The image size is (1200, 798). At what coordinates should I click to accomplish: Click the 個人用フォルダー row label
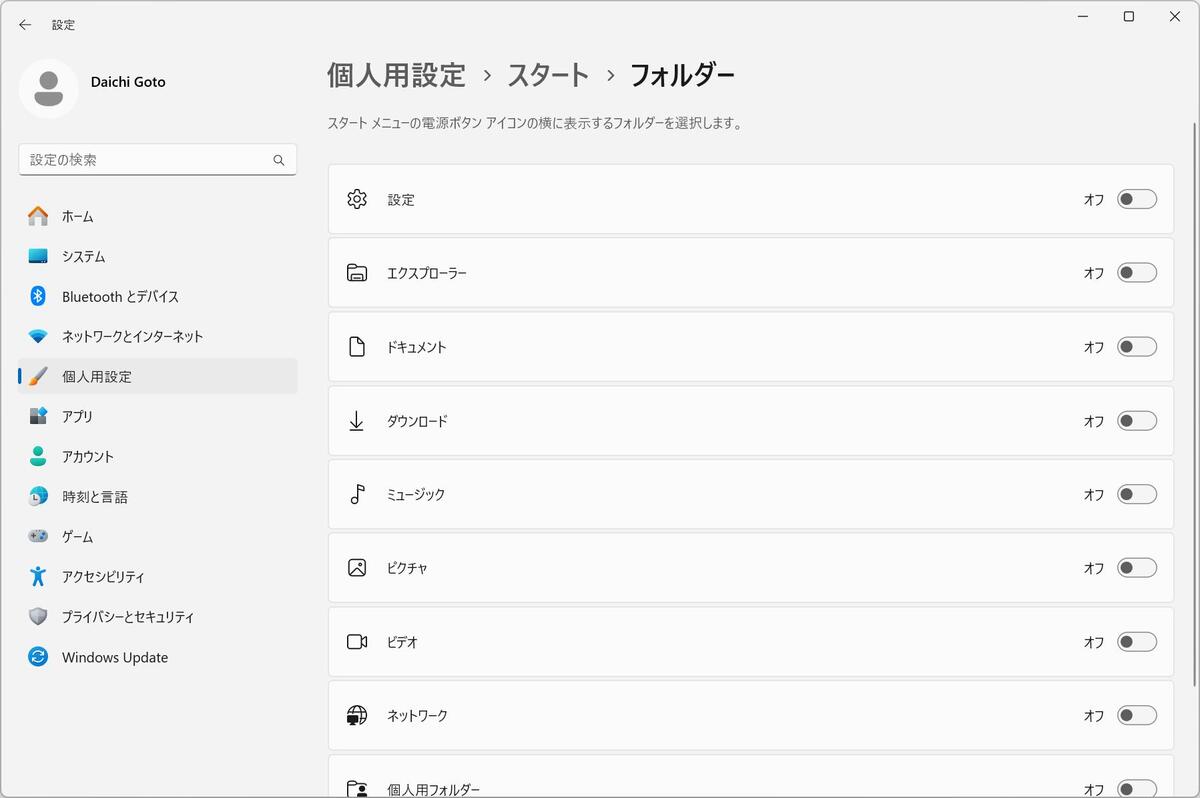(434, 789)
